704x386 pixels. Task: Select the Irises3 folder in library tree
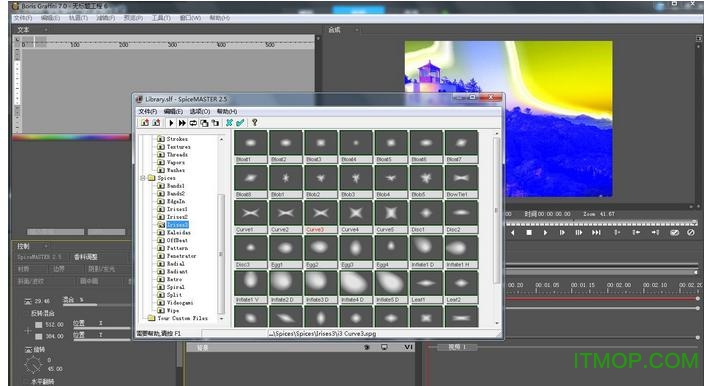pyautogui.click(x=177, y=225)
